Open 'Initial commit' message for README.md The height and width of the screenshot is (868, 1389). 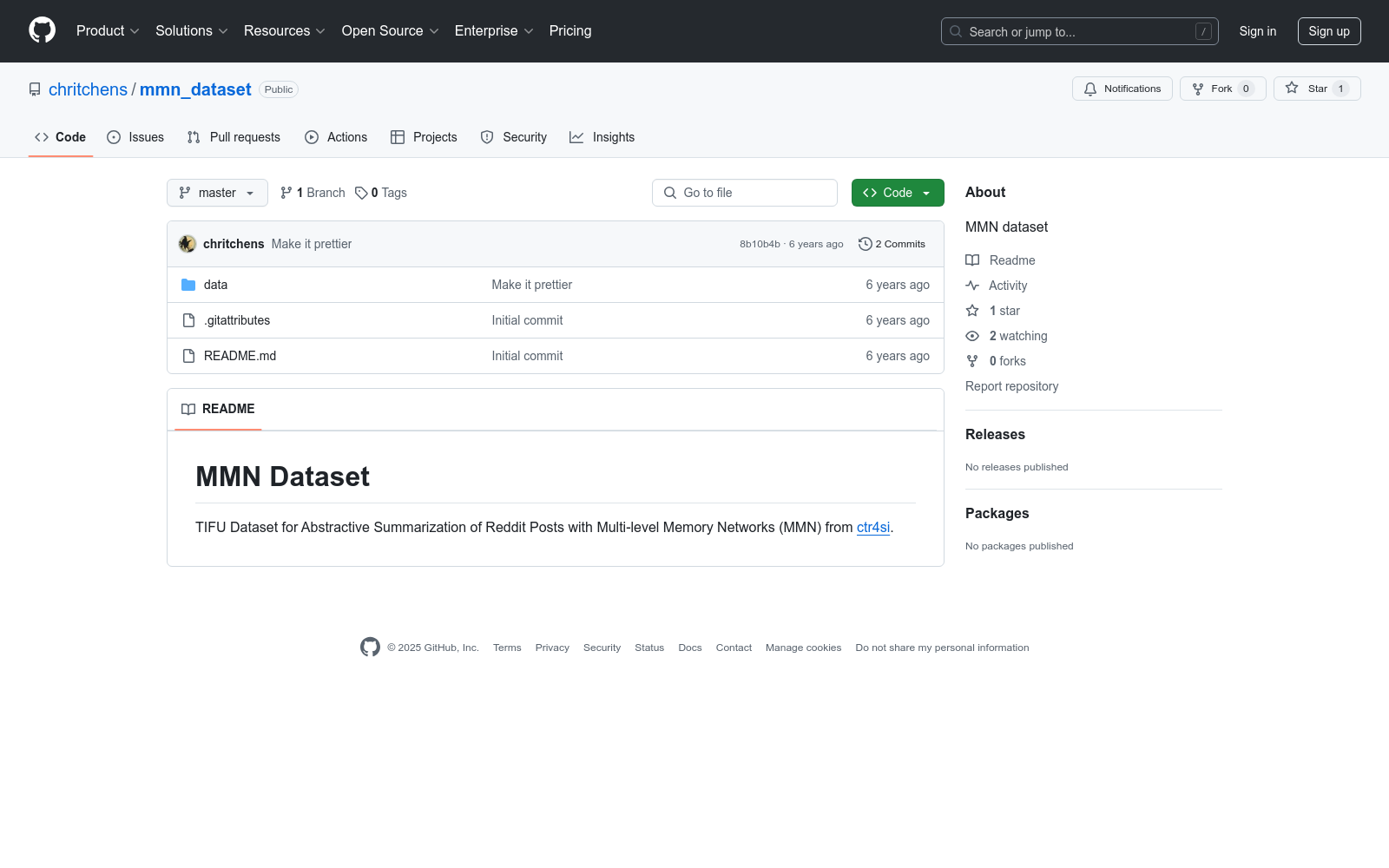pyautogui.click(x=527, y=356)
